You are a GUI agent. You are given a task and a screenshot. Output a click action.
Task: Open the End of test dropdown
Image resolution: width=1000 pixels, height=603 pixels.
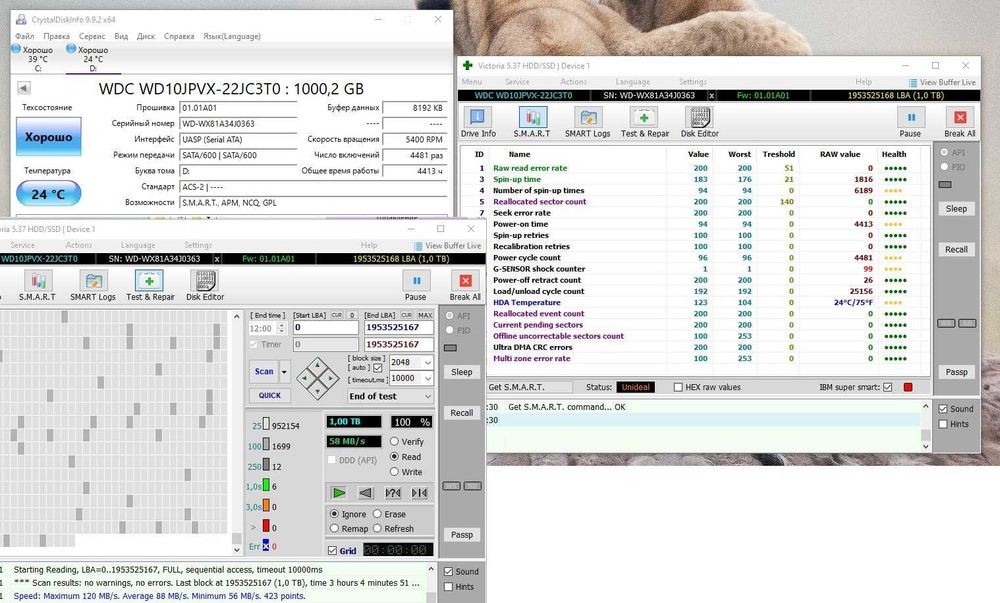click(391, 396)
